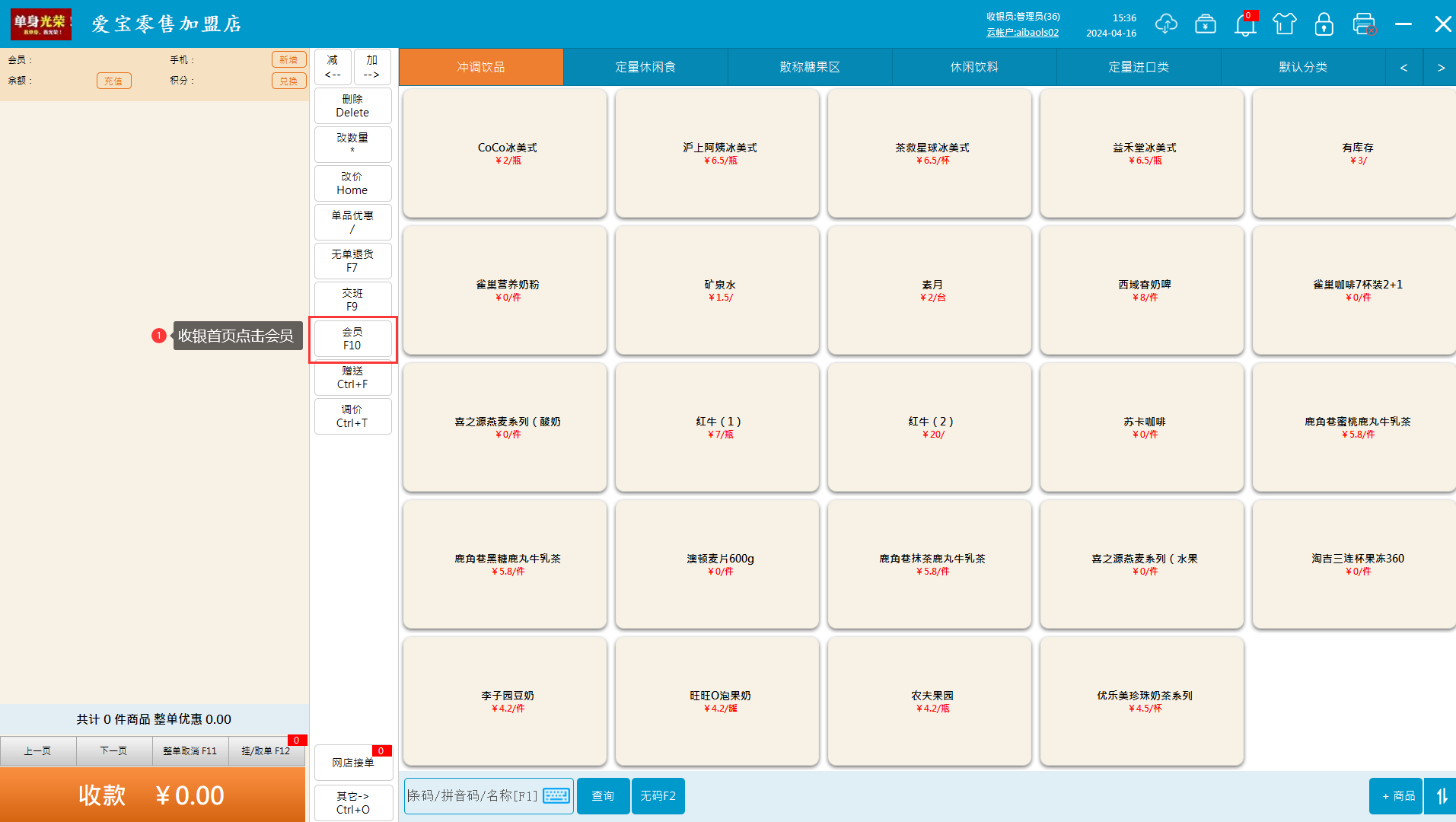Open the on-screen keyboard icon
The image size is (1456, 822).
pyautogui.click(x=556, y=795)
